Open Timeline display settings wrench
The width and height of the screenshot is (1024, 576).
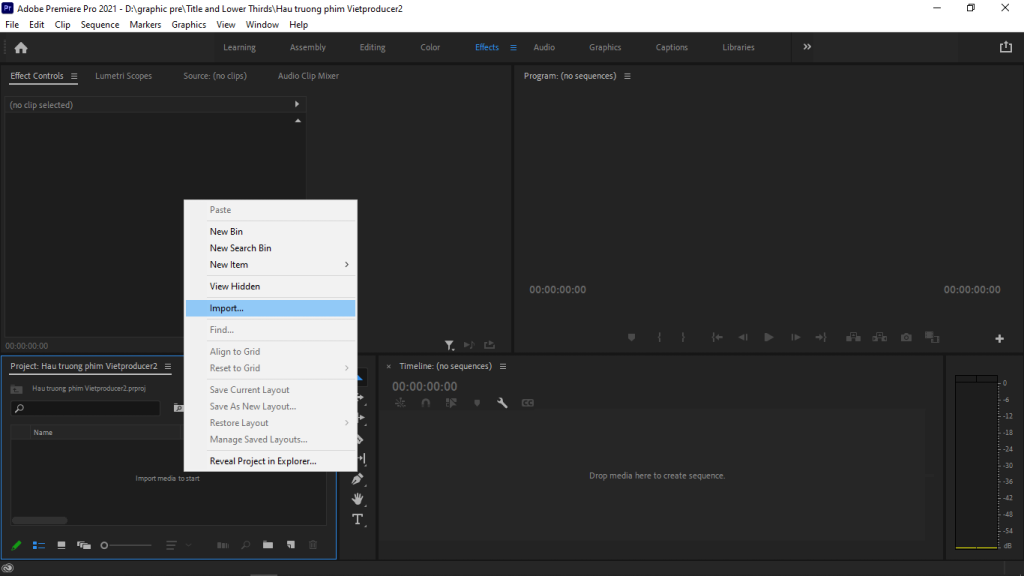502,403
